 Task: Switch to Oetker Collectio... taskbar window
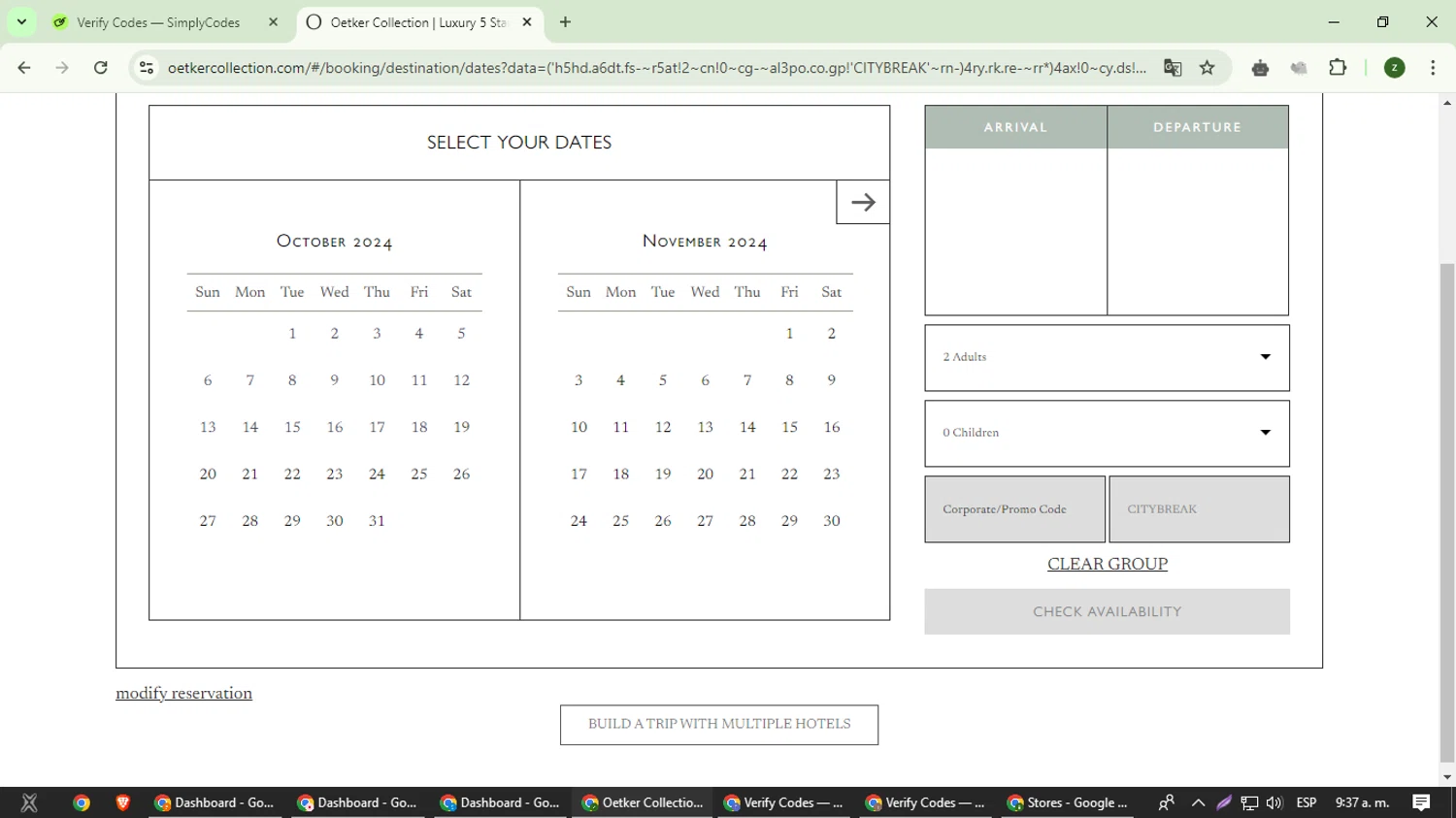coord(643,802)
